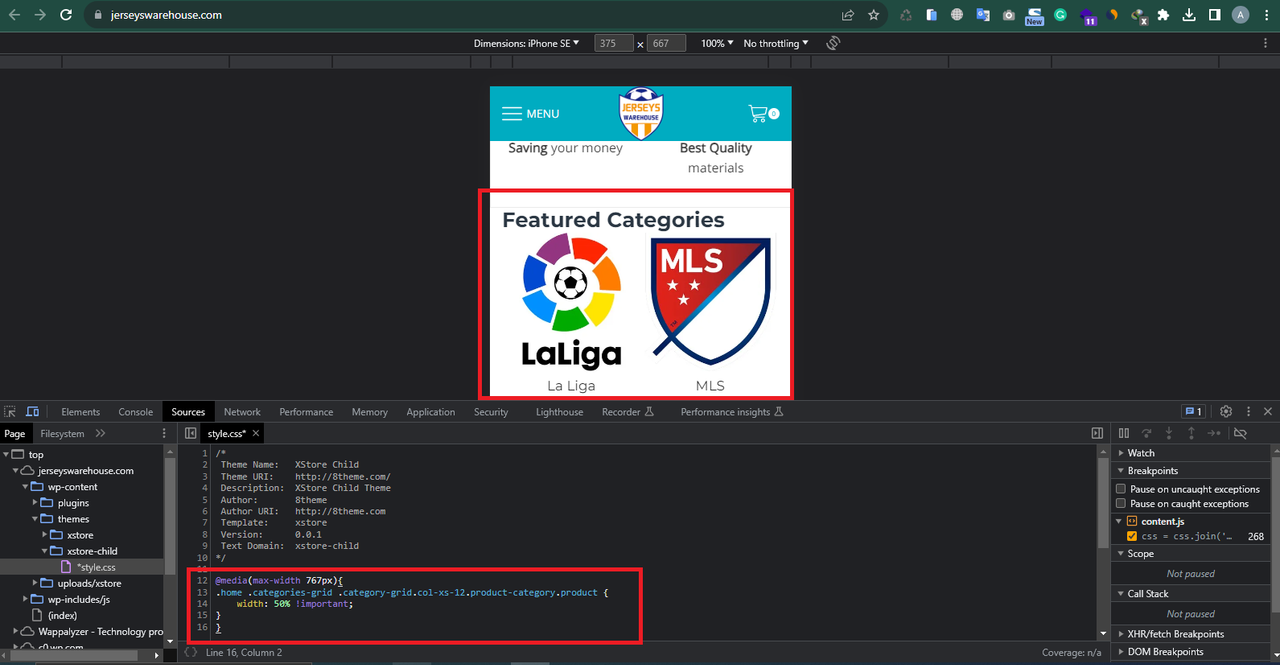Open the Dimensions iPhone SE dropdown

[x=526, y=43]
